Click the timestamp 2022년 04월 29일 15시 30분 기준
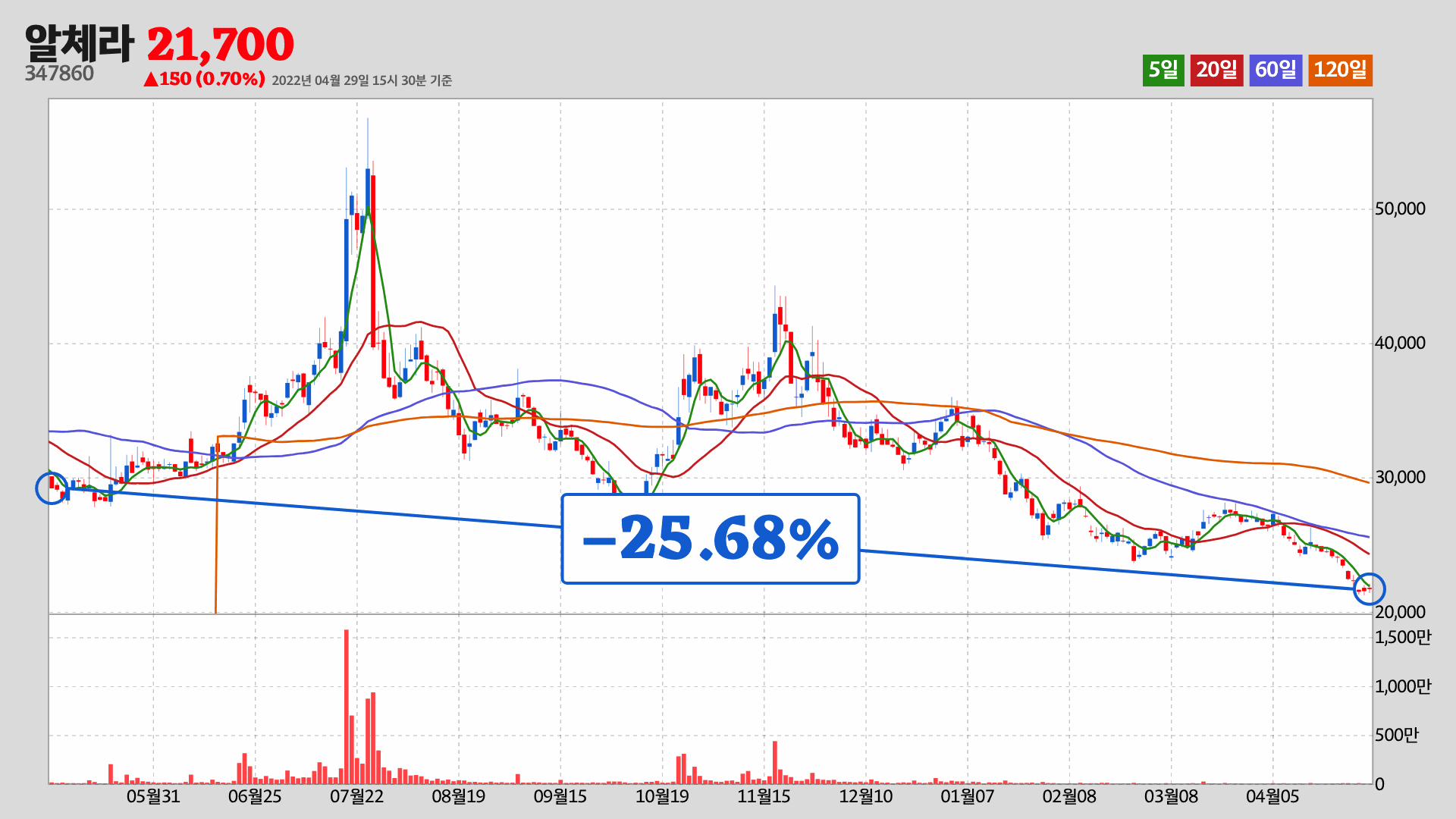The image size is (1456, 819). pos(362,80)
